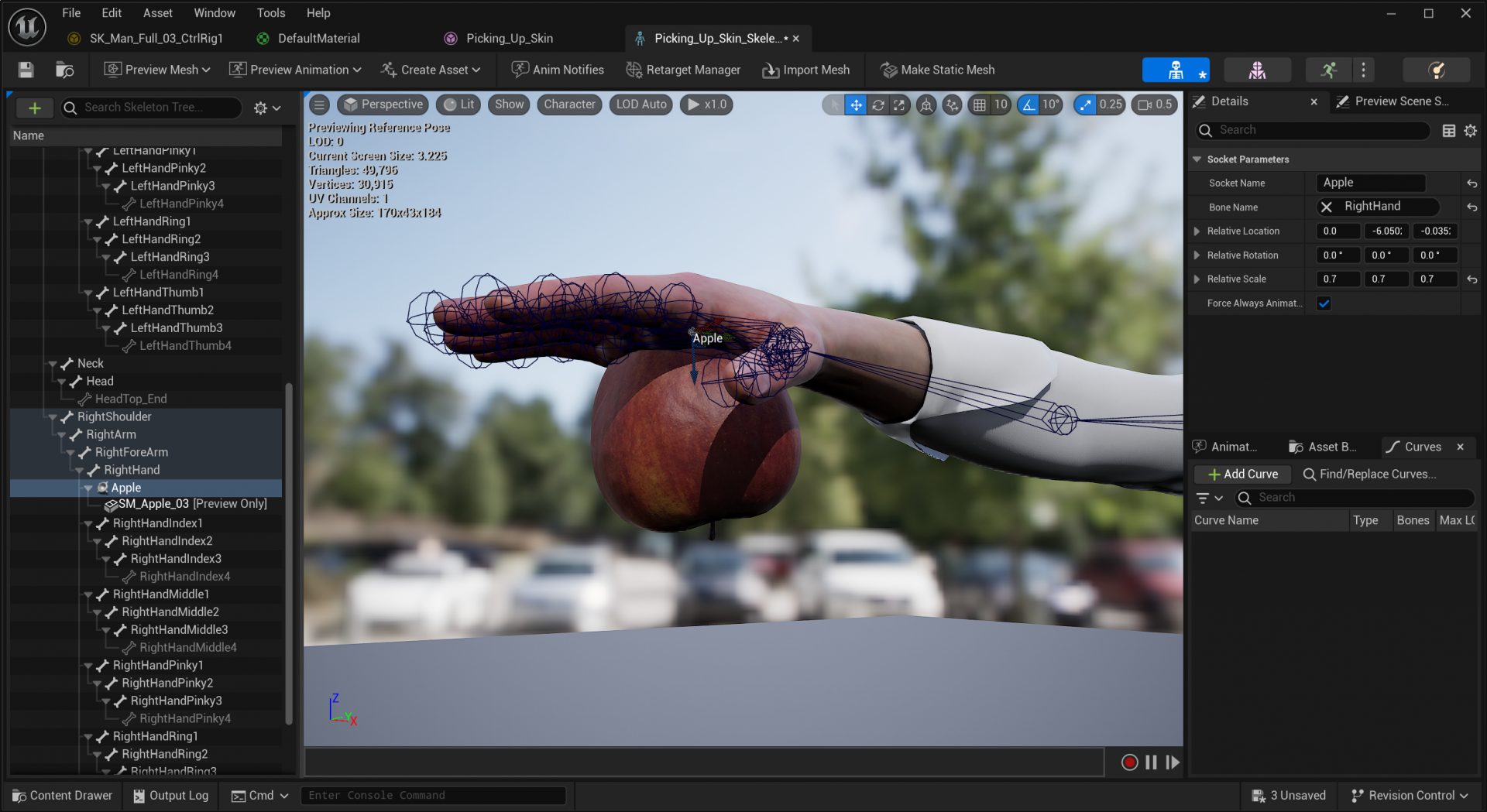Toggle grid snapping in the viewport
The width and height of the screenshot is (1487, 812).
980,104
